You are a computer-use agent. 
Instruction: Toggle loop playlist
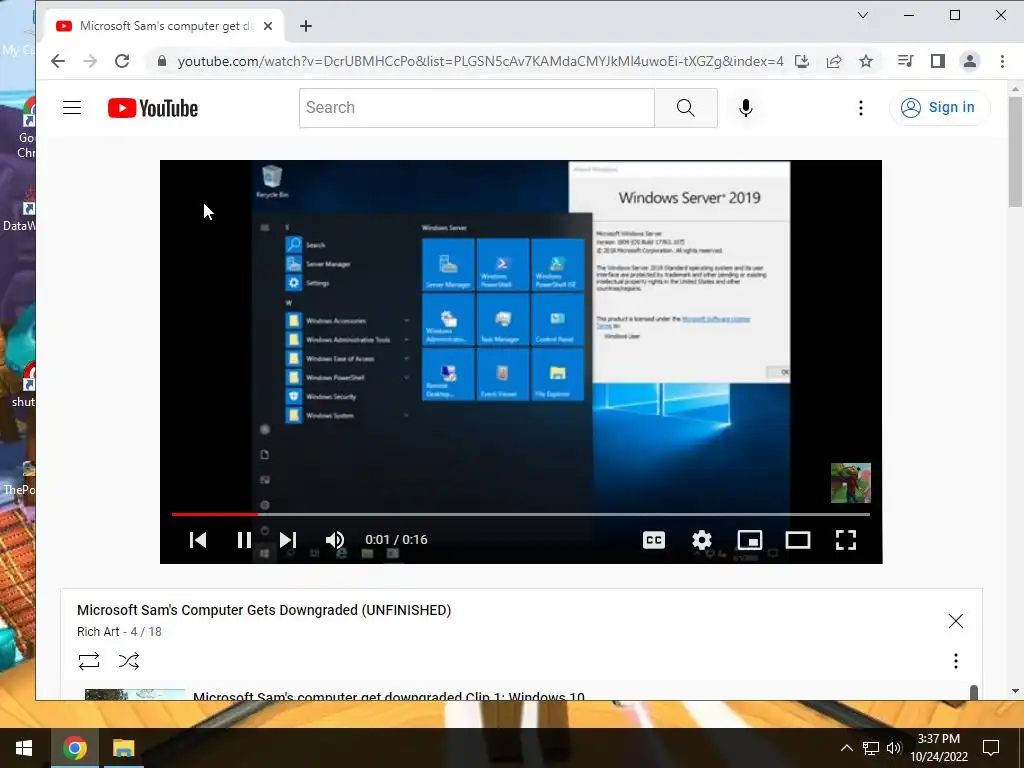click(89, 661)
